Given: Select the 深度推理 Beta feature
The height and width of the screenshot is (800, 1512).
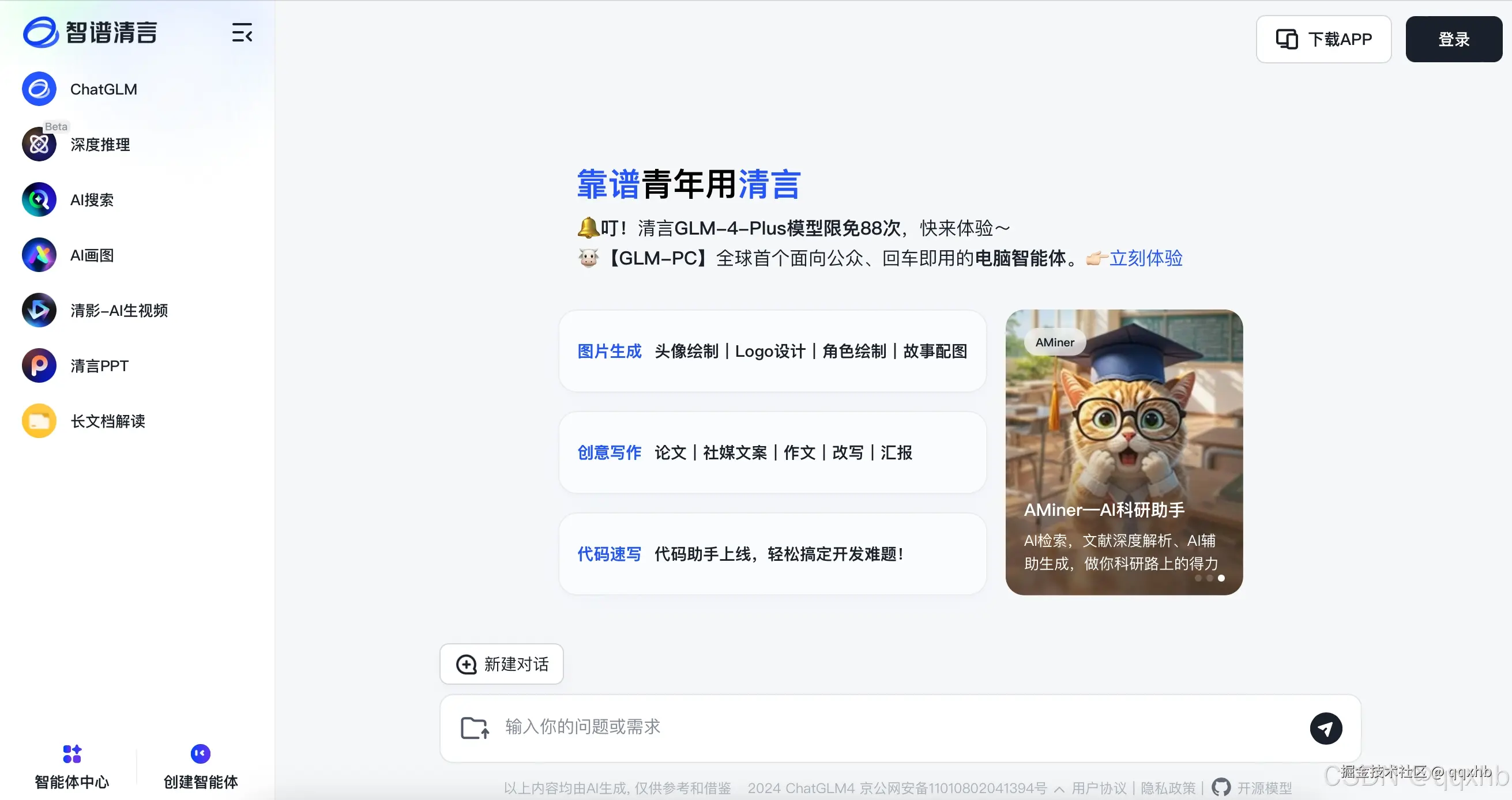Looking at the screenshot, I should tap(100, 145).
